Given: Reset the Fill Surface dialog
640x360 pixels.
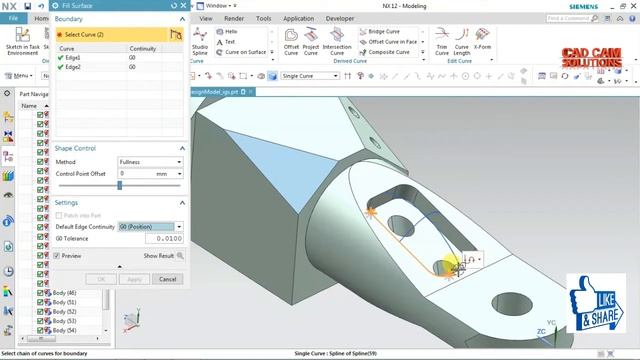Looking at the screenshot, I should pos(174,6).
